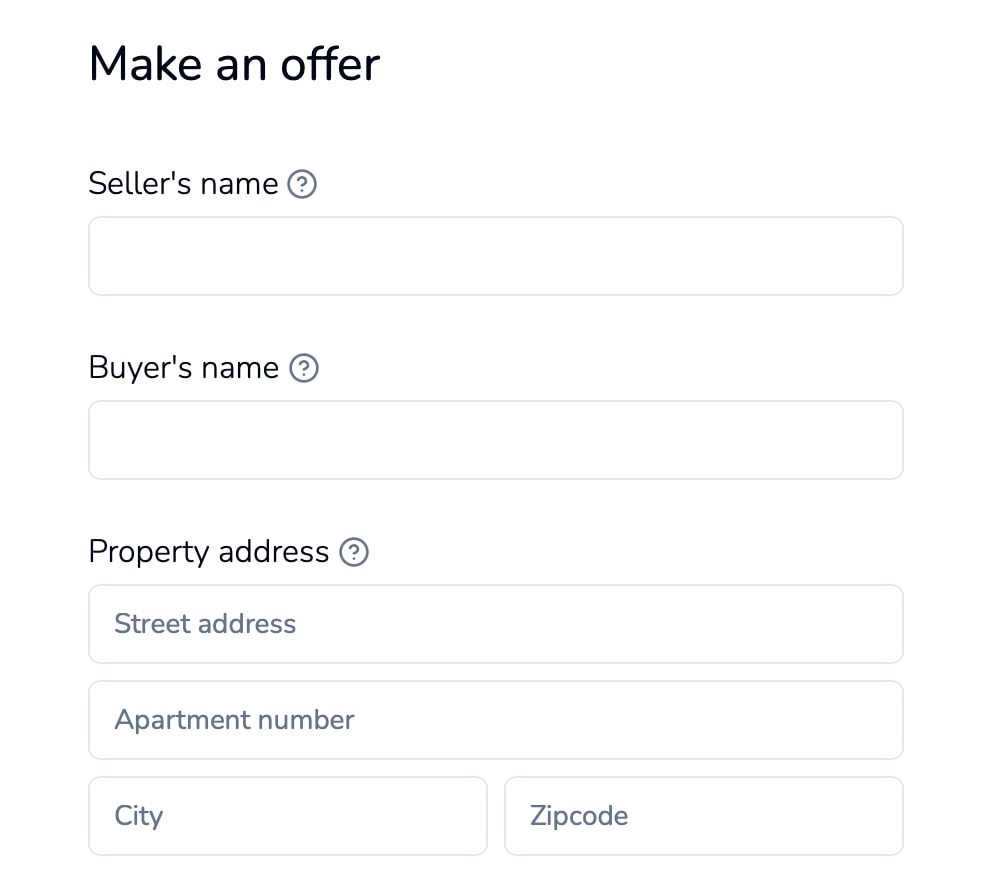Show help for Property address
The image size is (992, 893).
click(354, 552)
